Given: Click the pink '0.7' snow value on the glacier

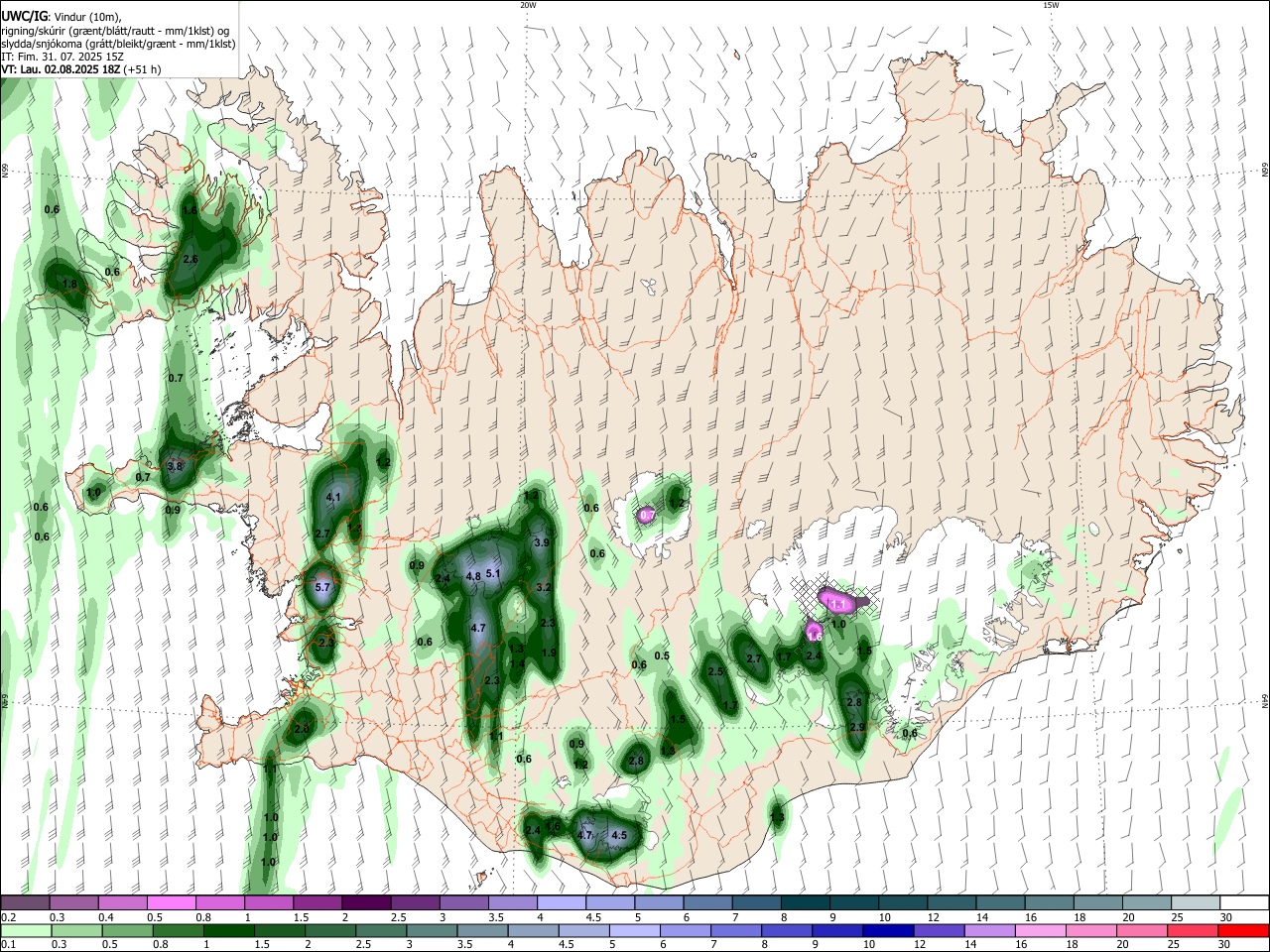Looking at the screenshot, I should 646,516.
